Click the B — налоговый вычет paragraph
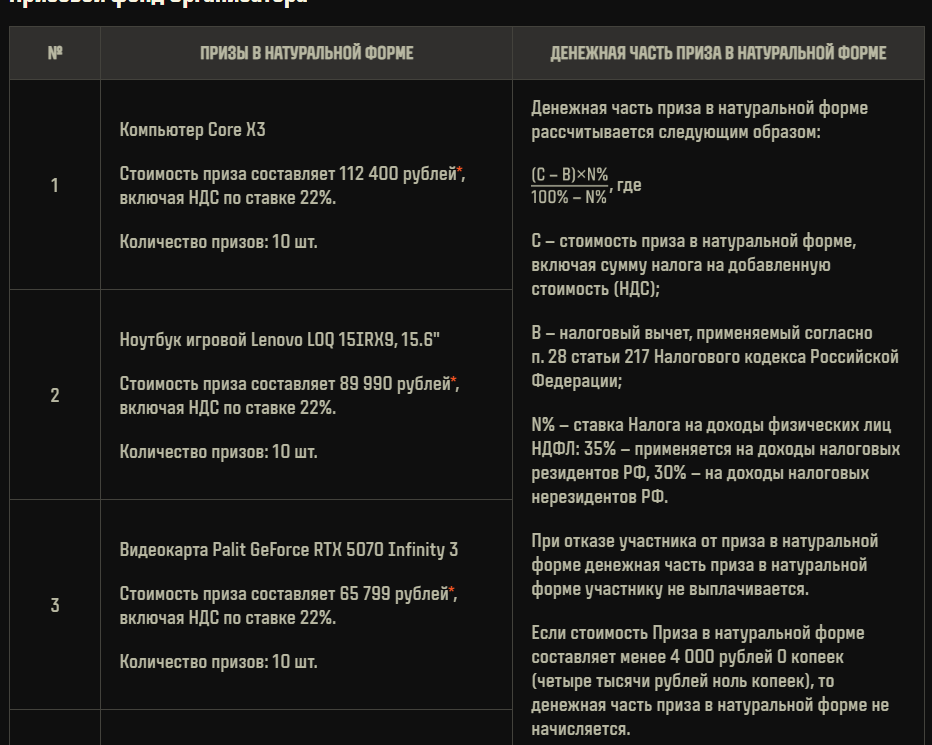The image size is (932, 745). tap(715, 357)
